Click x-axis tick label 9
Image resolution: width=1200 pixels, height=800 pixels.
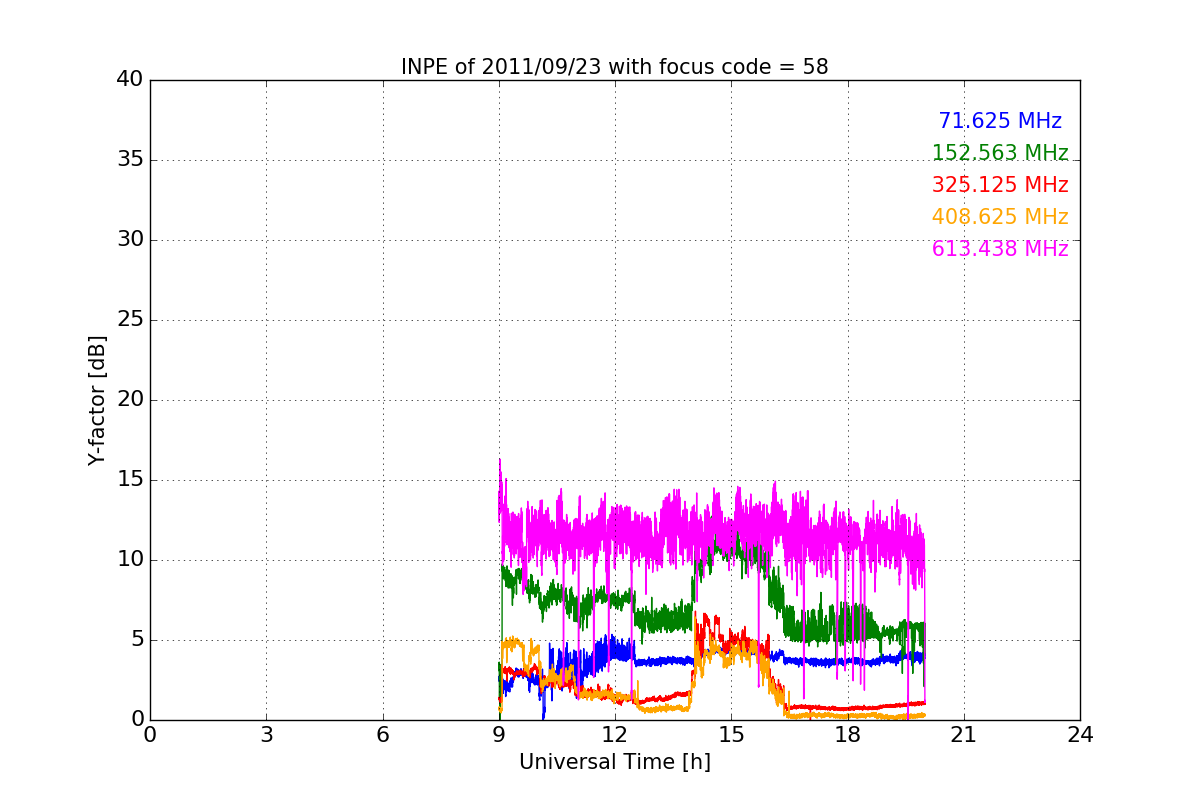point(499,735)
